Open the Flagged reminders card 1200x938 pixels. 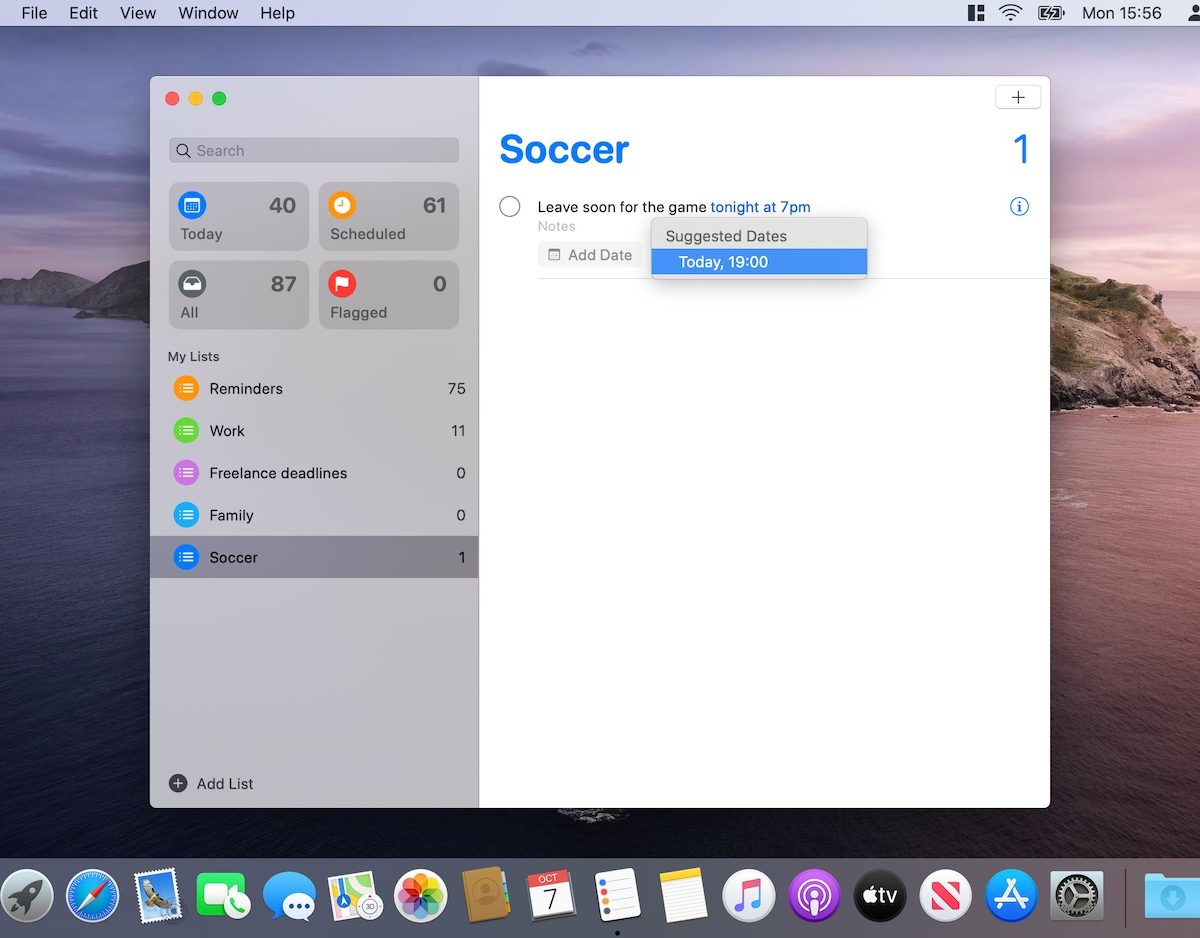(x=388, y=295)
